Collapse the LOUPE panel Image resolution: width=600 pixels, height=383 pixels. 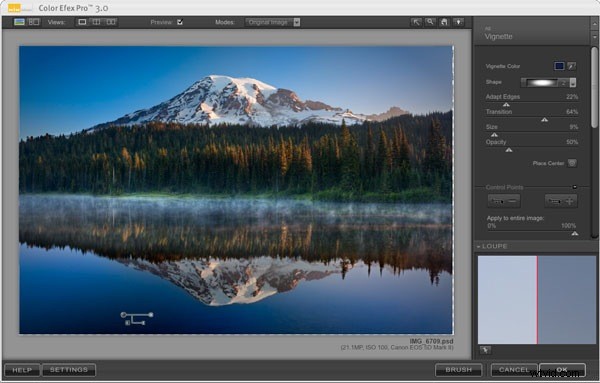pyautogui.click(x=479, y=246)
